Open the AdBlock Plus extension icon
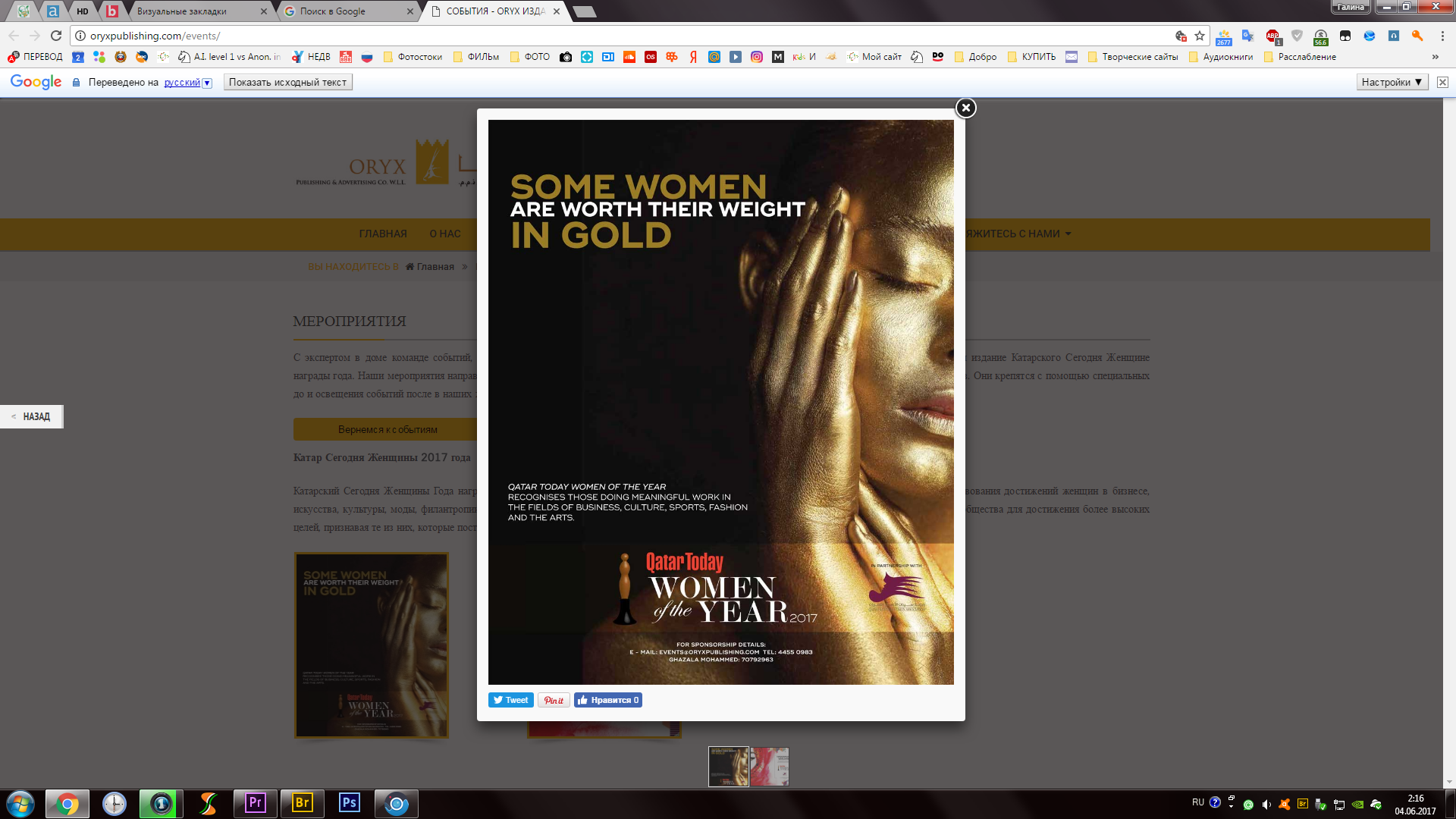 [x=1272, y=36]
